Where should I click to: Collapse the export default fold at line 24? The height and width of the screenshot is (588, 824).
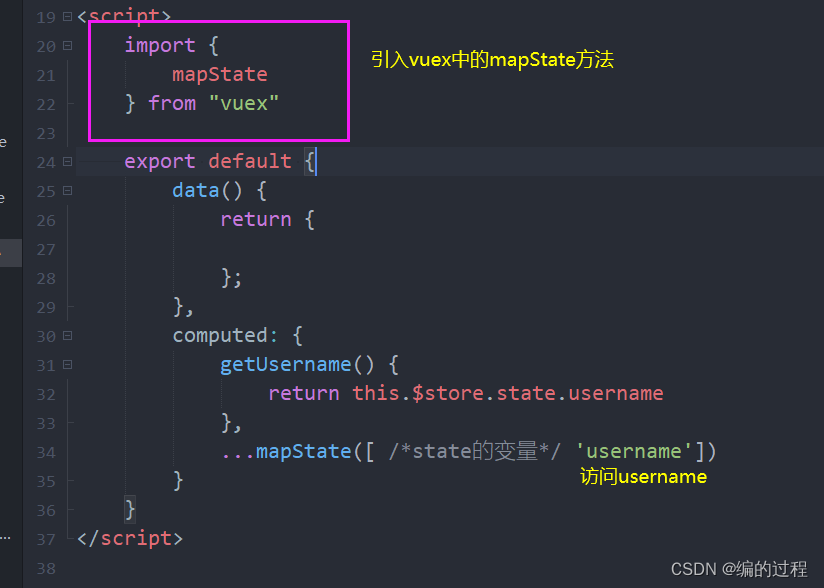(x=67, y=162)
